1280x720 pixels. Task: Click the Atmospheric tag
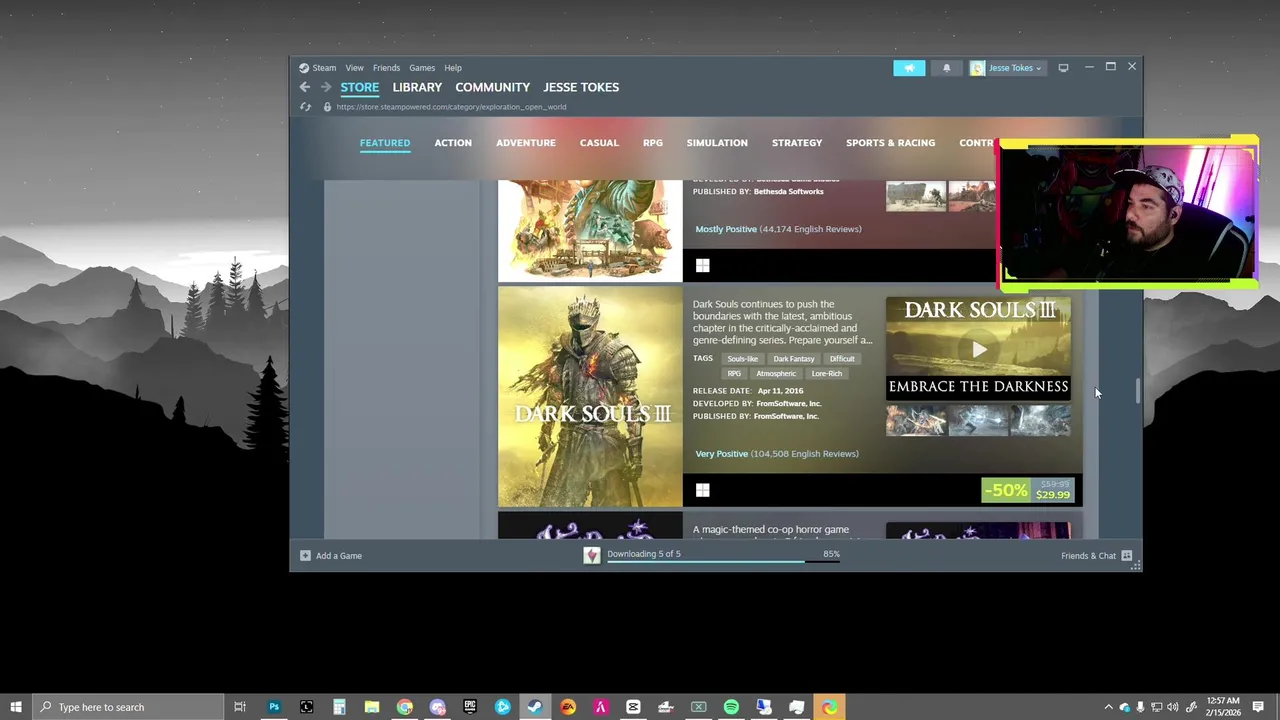776,374
